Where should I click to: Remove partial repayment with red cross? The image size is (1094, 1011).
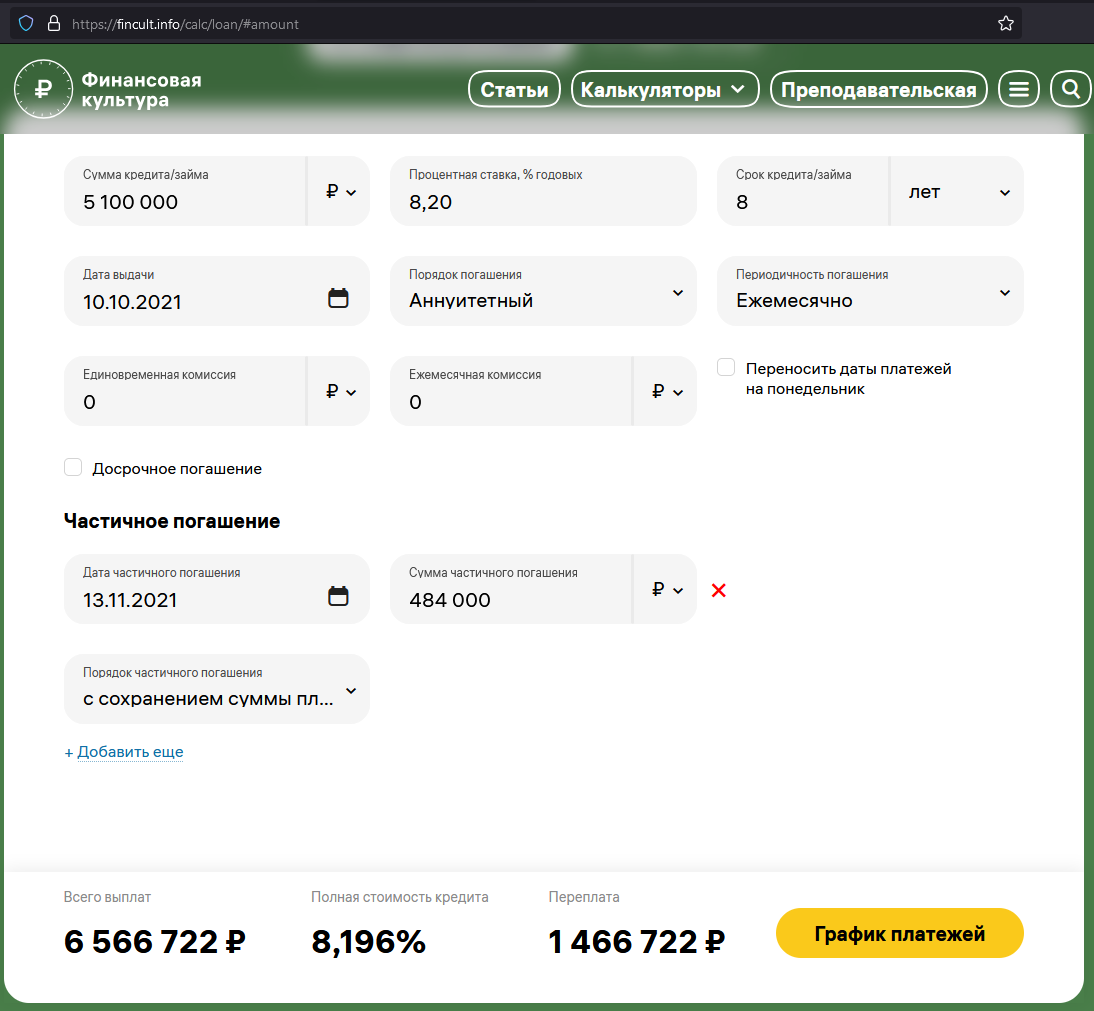[719, 590]
